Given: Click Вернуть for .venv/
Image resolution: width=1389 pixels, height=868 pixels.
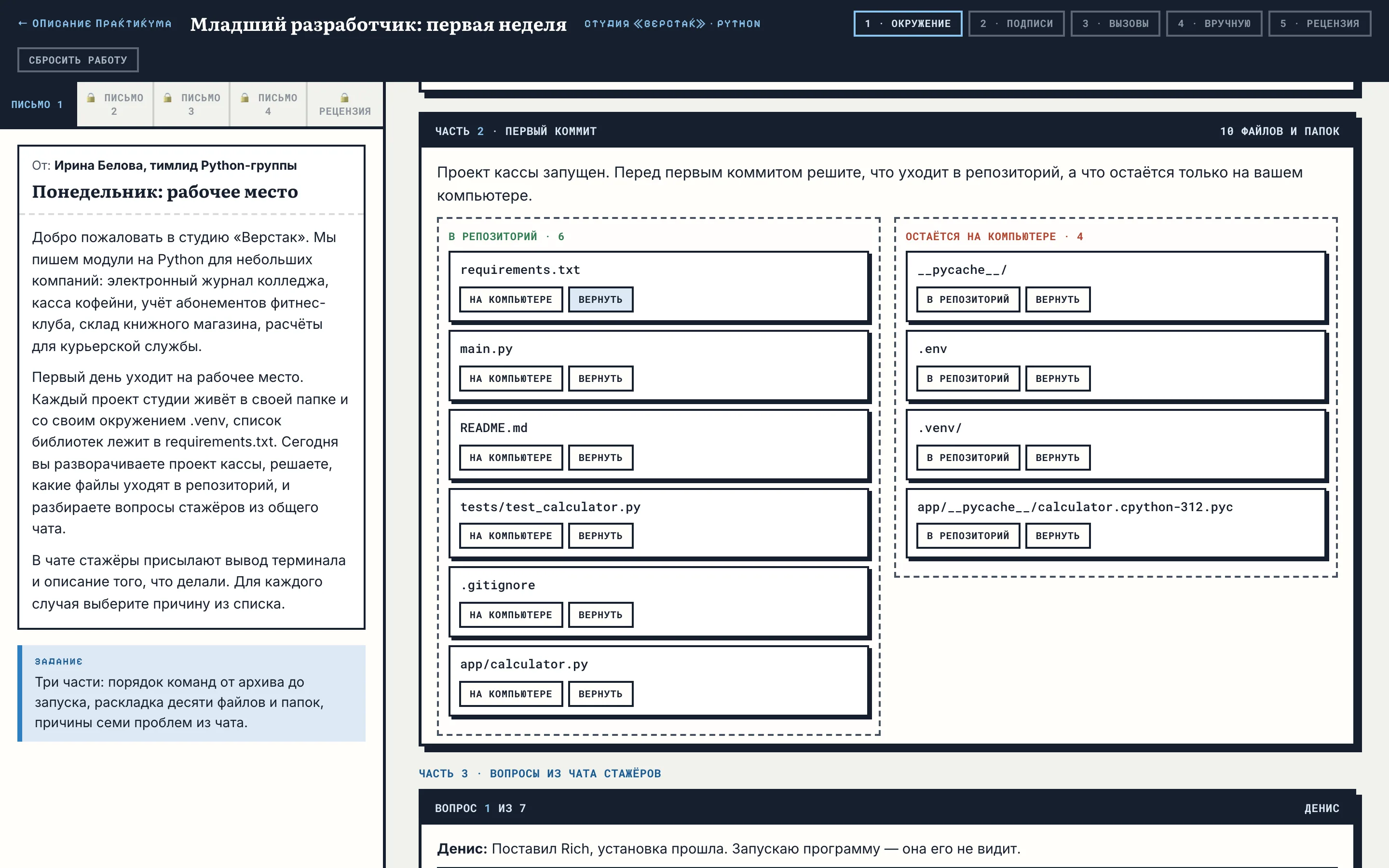Looking at the screenshot, I should 1057,458.
